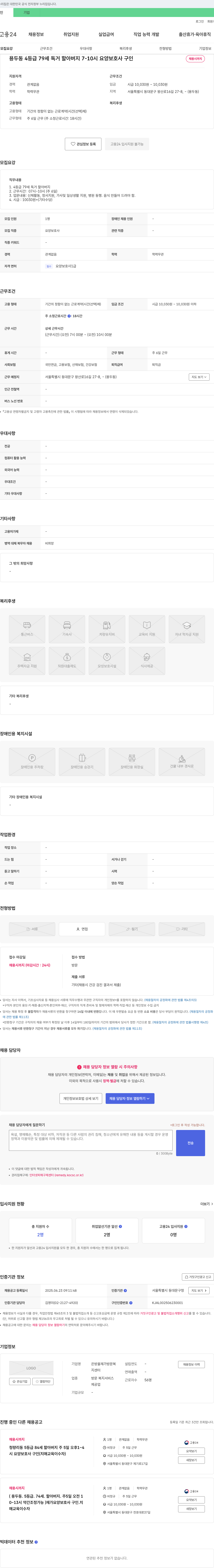
Task: Open the 실업급여 menu
Action: pos(106,35)
